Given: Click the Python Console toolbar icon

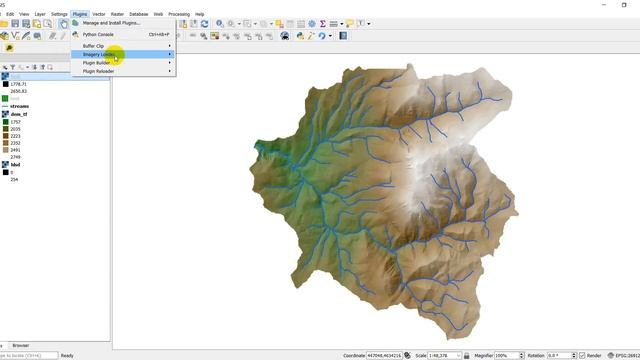Looking at the screenshot, I should 300,36.
